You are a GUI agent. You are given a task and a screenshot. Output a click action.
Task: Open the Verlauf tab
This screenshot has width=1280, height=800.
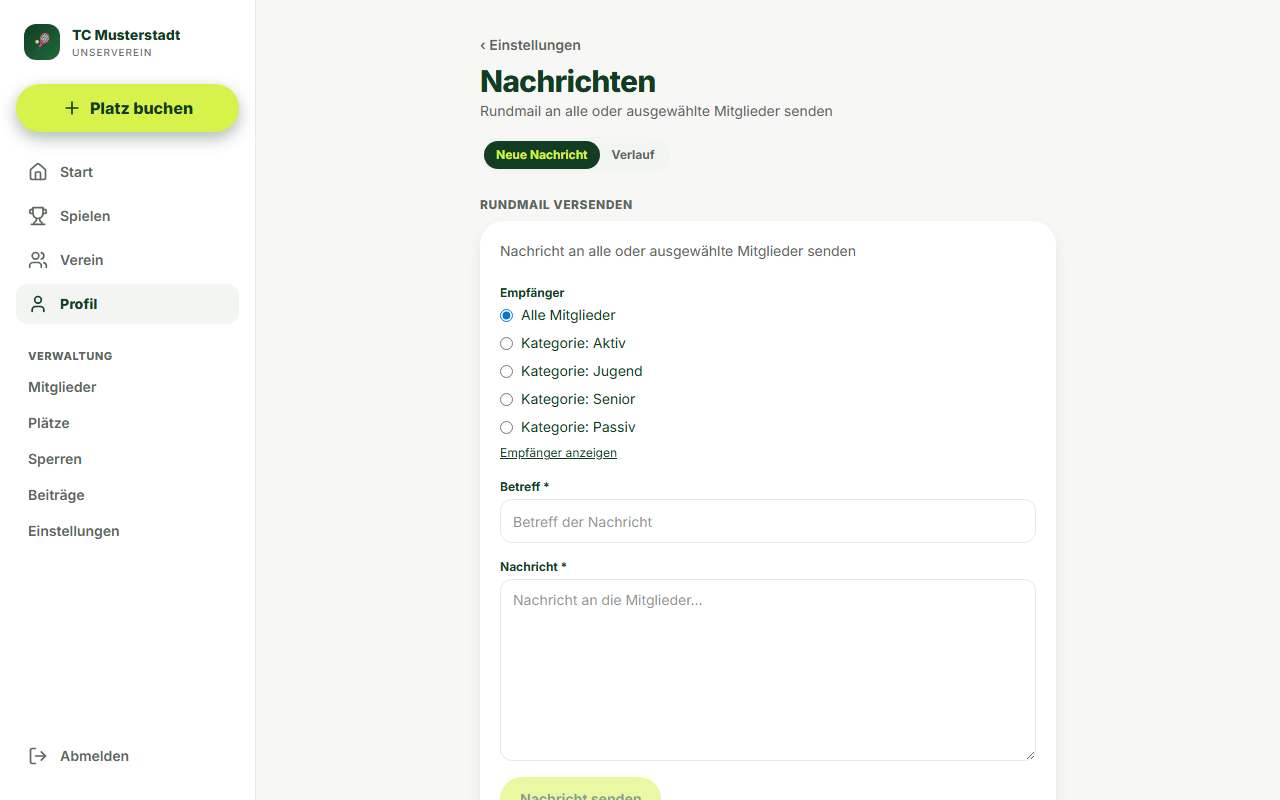click(633, 155)
